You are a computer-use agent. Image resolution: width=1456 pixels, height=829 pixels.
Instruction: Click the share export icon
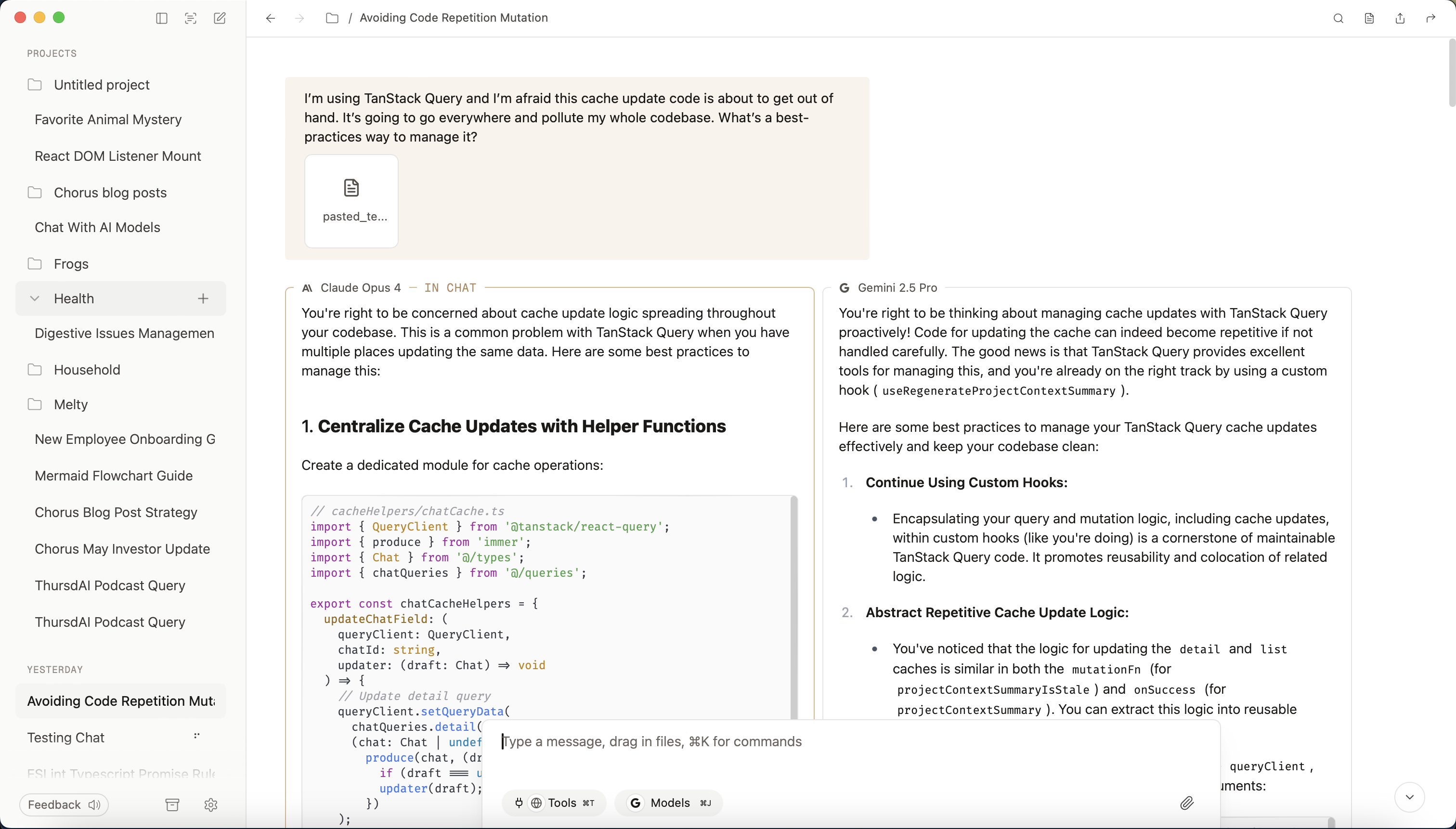click(1400, 18)
